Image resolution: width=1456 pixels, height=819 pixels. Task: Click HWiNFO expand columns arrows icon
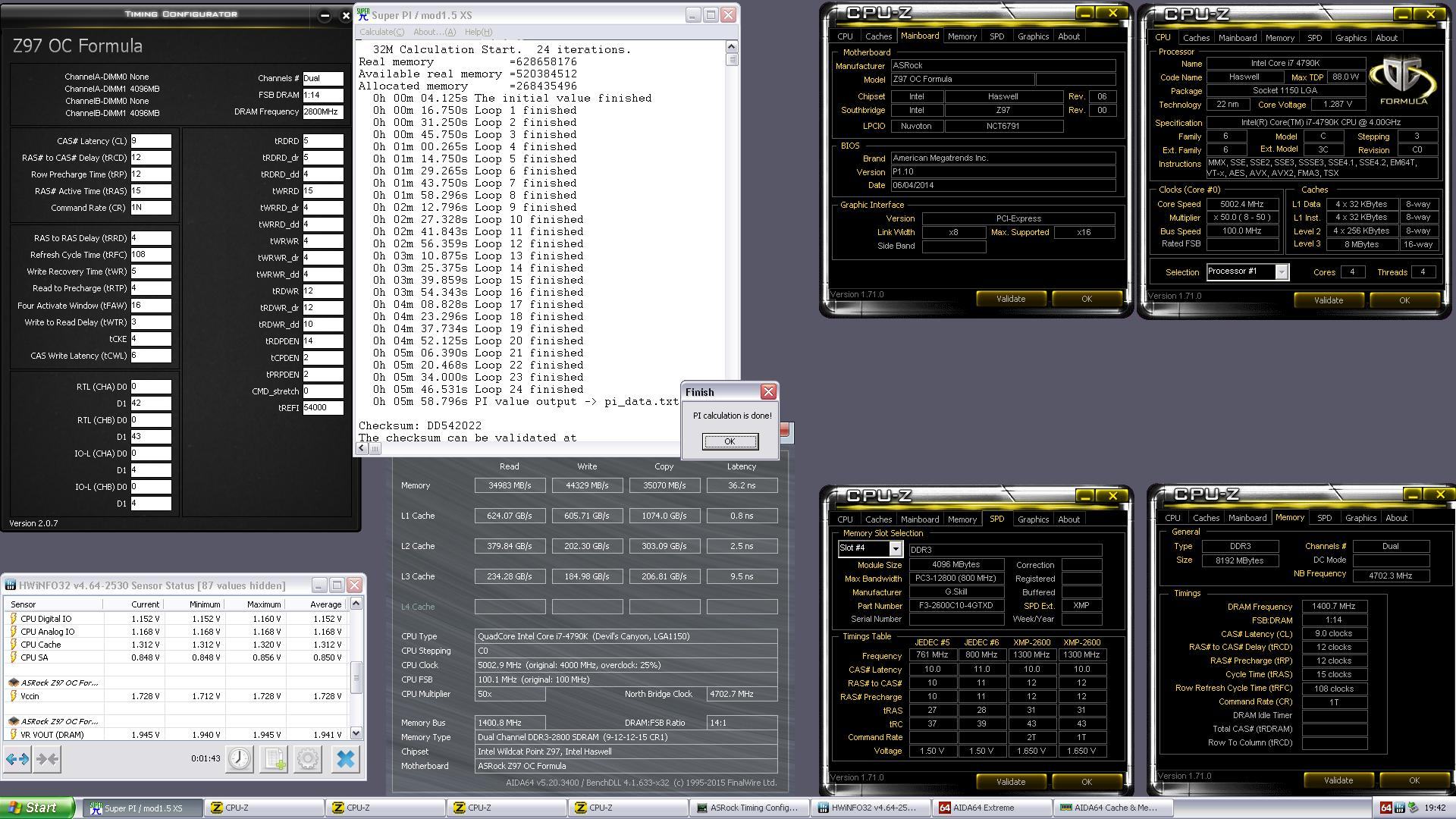17,759
